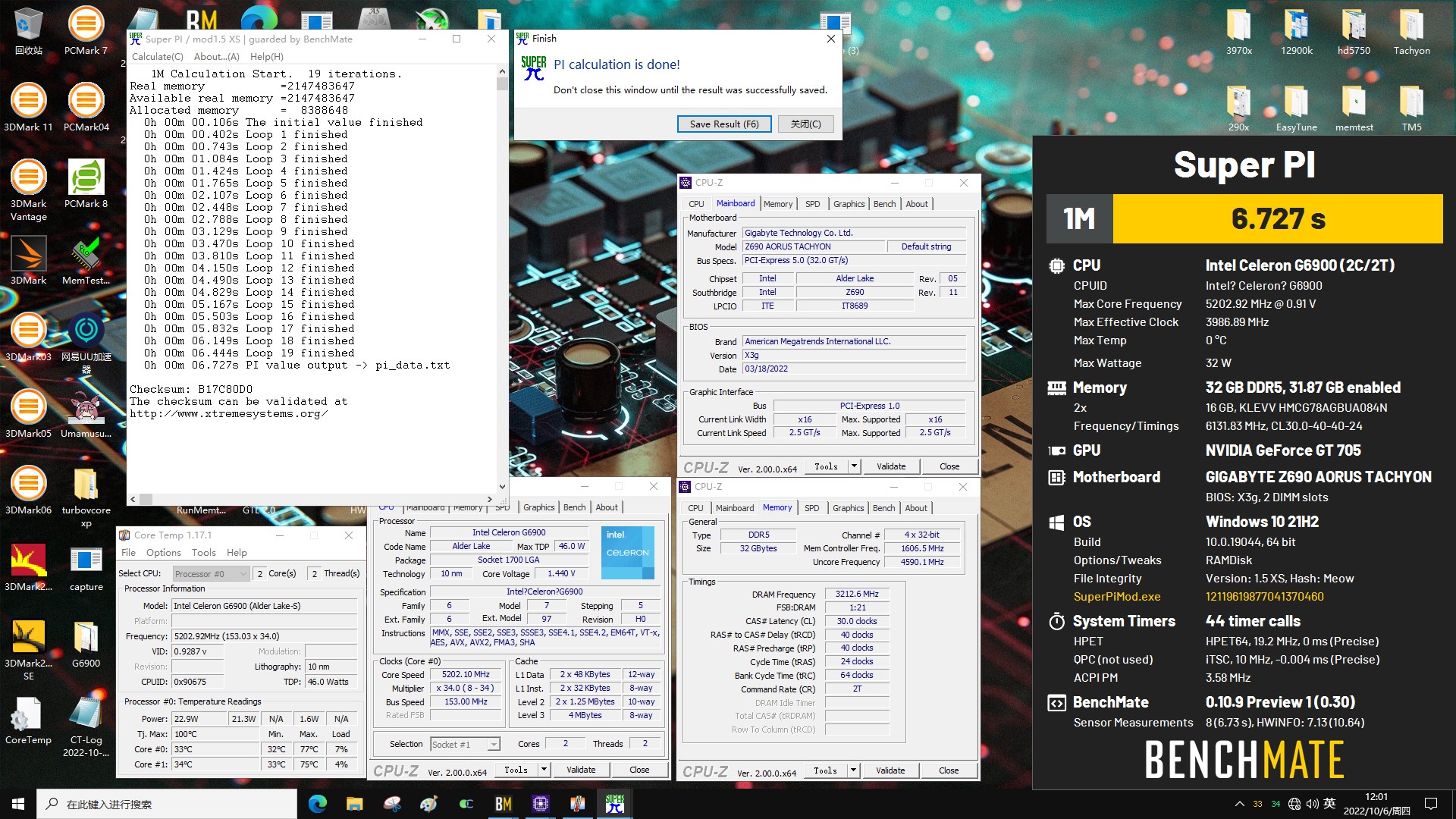Launch NetEase UU accelerator icon
This screenshot has width=1456, height=819.
click(x=86, y=343)
